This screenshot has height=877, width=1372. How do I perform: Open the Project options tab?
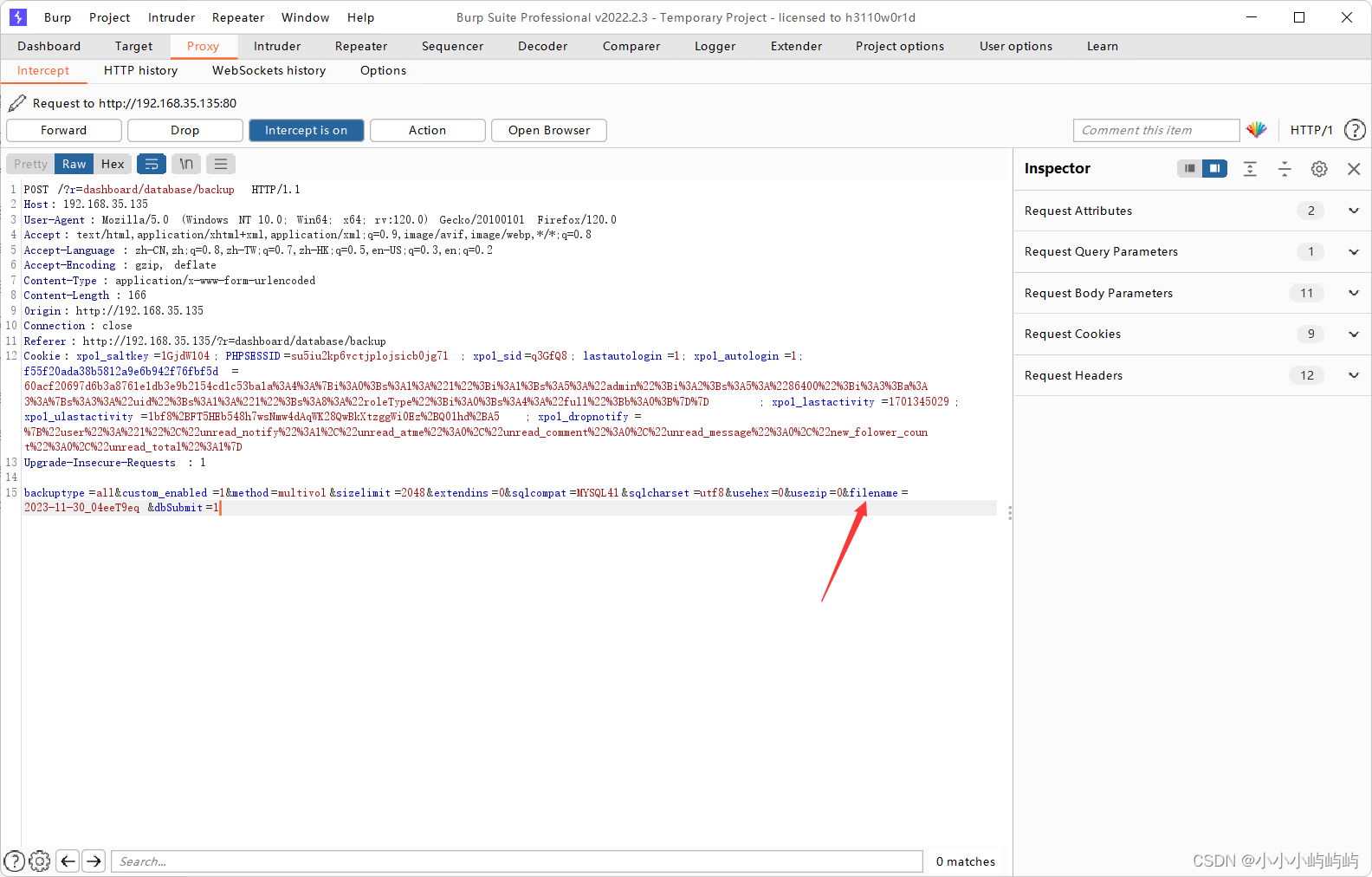point(900,46)
